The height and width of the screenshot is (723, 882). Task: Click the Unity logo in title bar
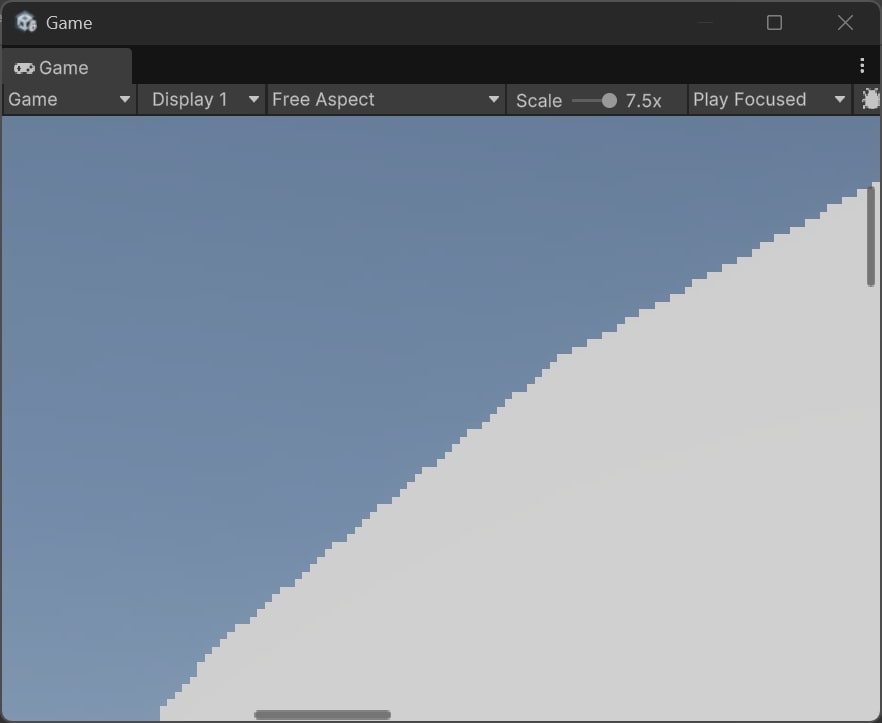[26, 23]
